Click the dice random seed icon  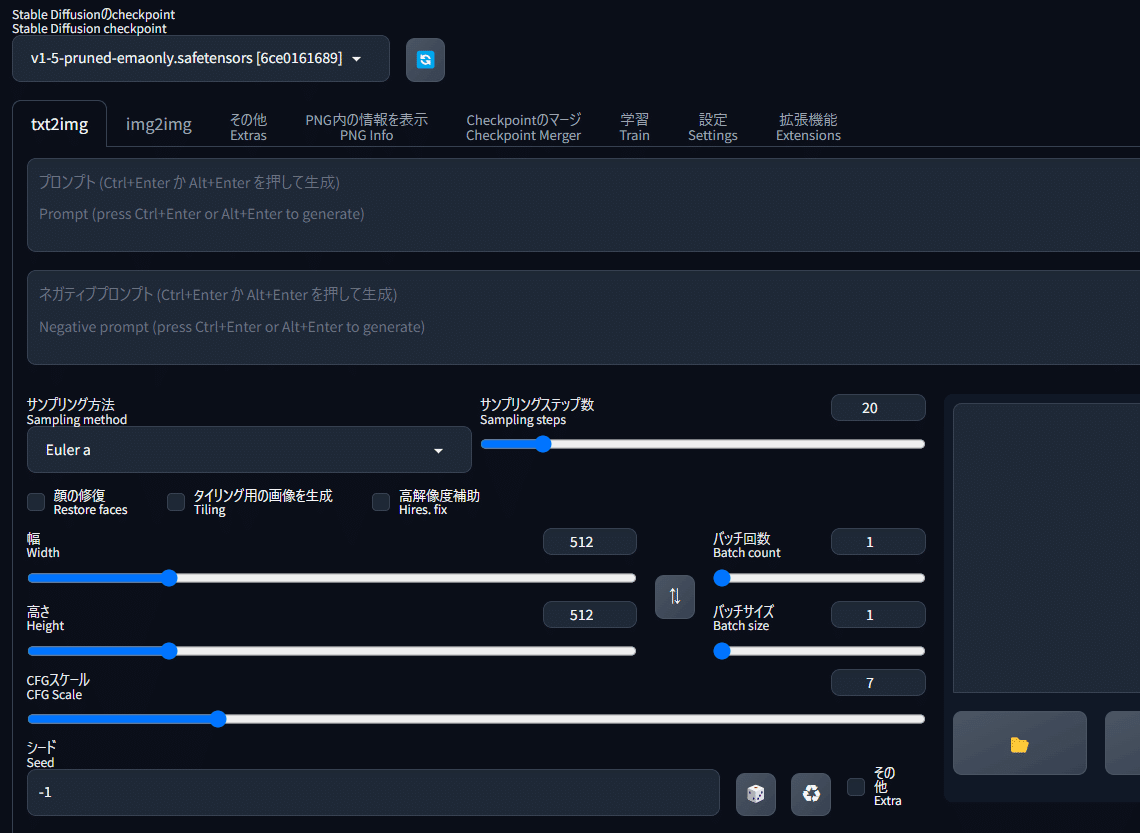click(x=755, y=794)
